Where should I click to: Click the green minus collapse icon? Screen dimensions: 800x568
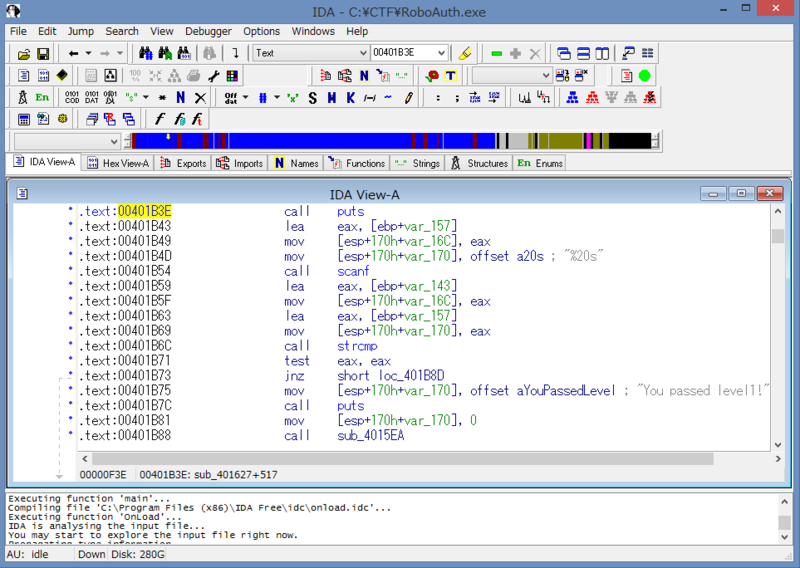pos(496,53)
